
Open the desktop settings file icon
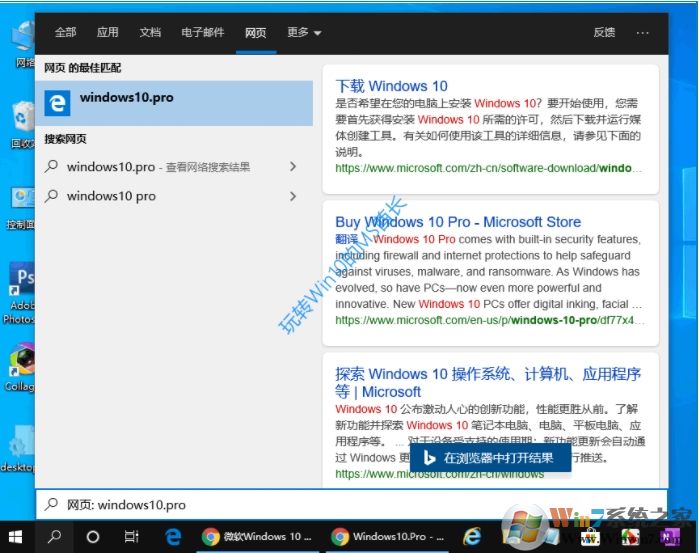(19, 449)
